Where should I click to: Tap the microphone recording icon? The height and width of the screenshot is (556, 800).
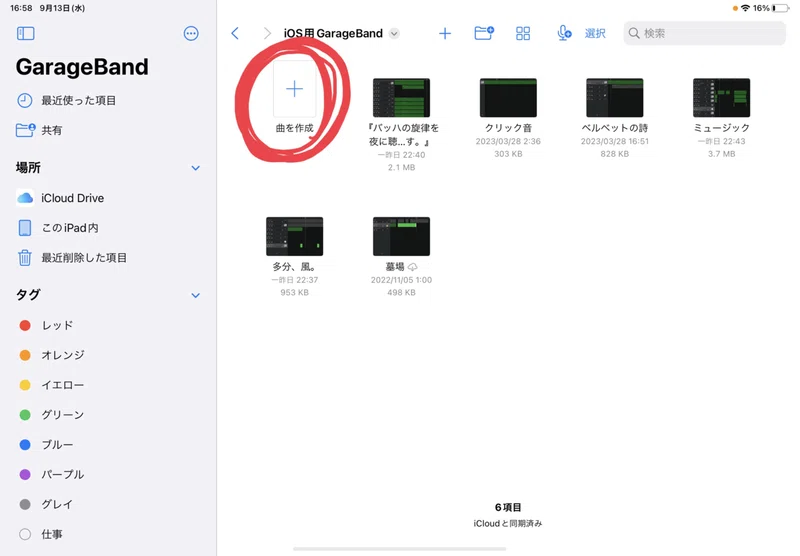(564, 33)
